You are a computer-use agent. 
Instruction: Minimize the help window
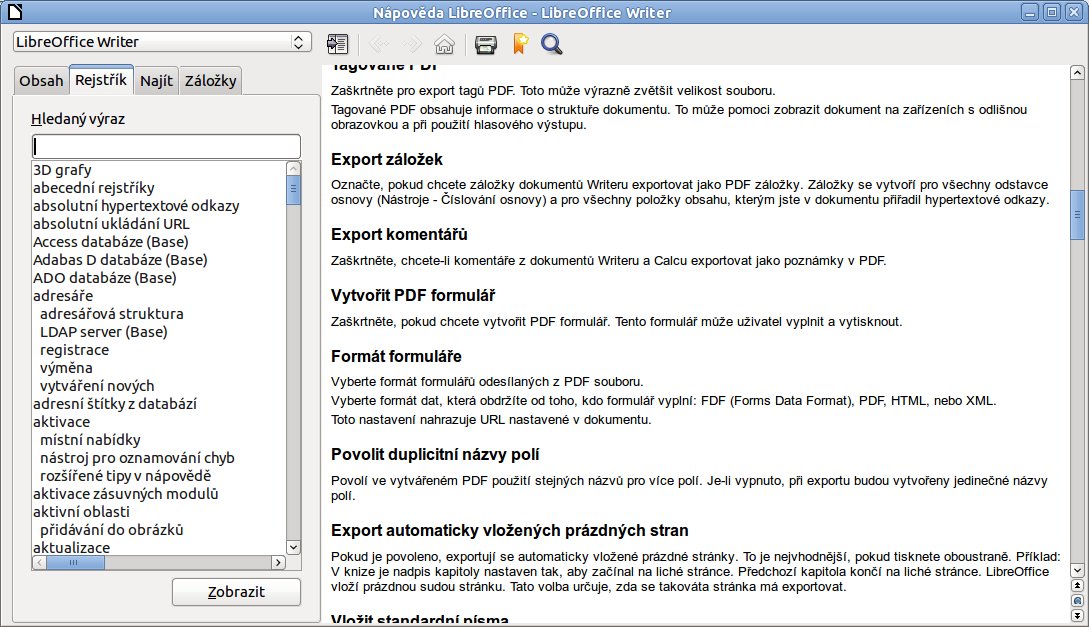pyautogui.click(x=1030, y=12)
